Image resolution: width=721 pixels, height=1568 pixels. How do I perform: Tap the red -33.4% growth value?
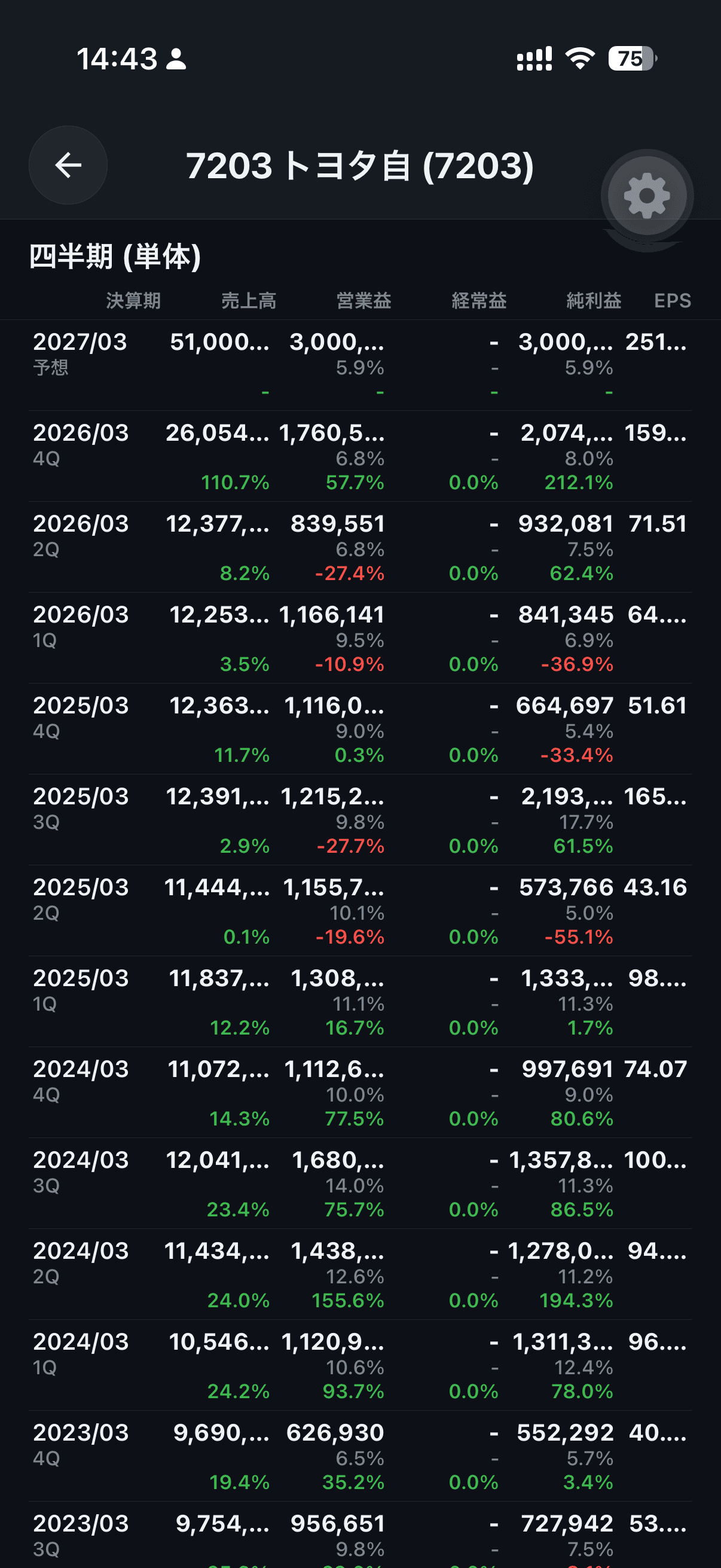(577, 755)
